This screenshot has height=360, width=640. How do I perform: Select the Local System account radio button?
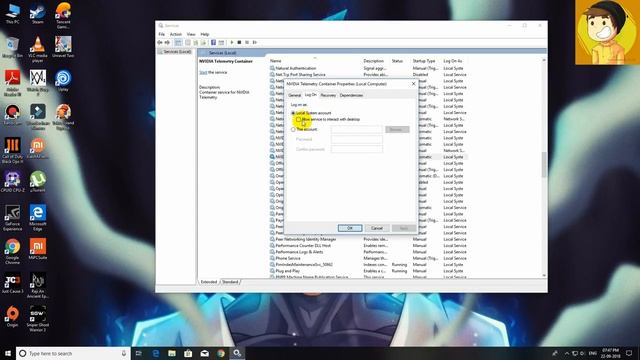tap(293, 113)
